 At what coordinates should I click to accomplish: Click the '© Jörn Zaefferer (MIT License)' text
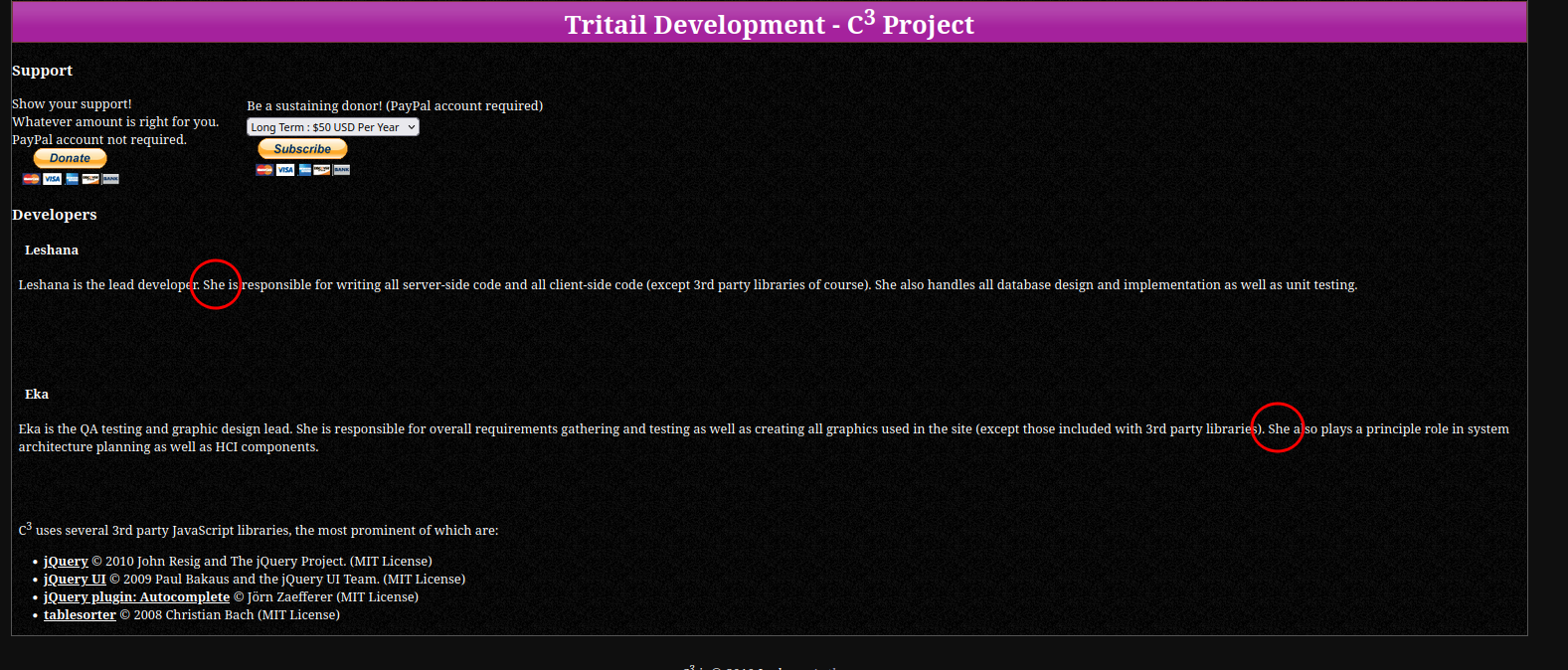pos(326,597)
